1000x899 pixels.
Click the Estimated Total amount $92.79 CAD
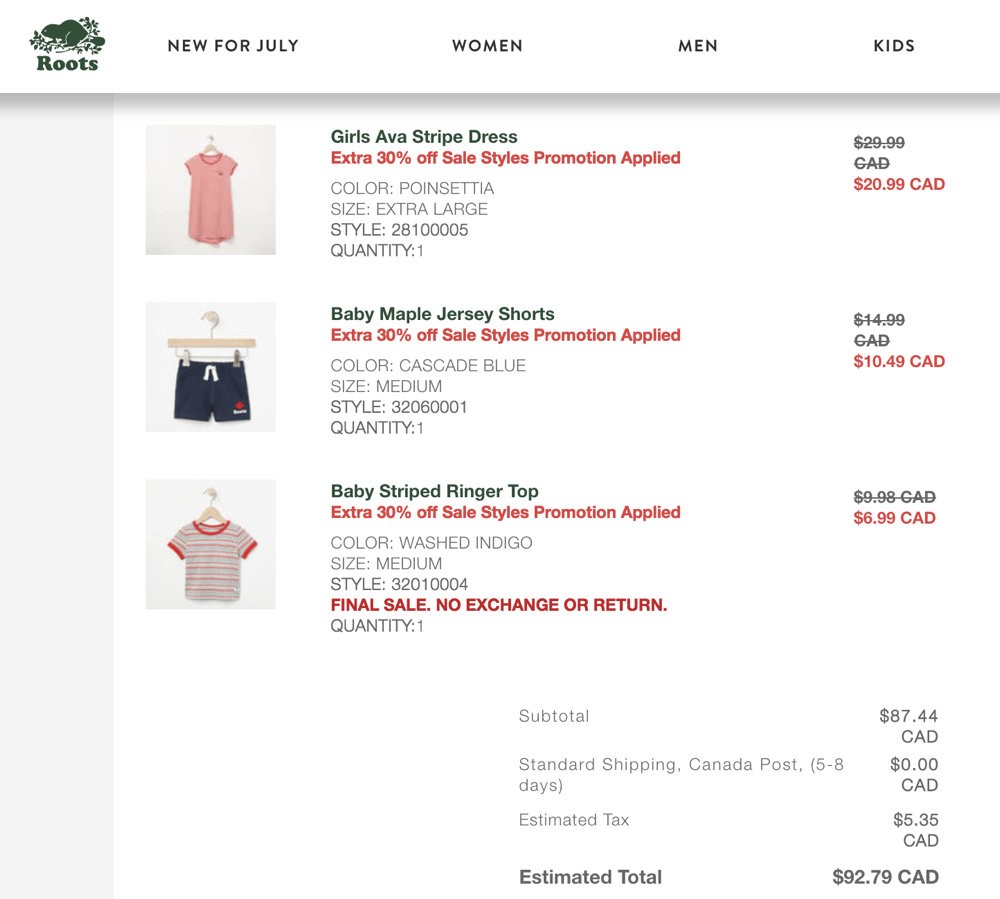coord(885,877)
